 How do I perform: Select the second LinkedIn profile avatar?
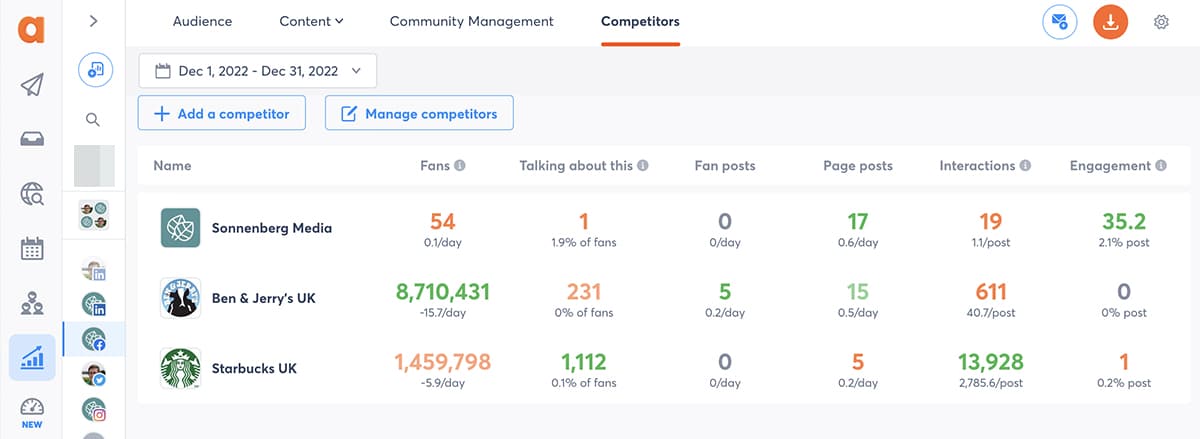click(95, 305)
